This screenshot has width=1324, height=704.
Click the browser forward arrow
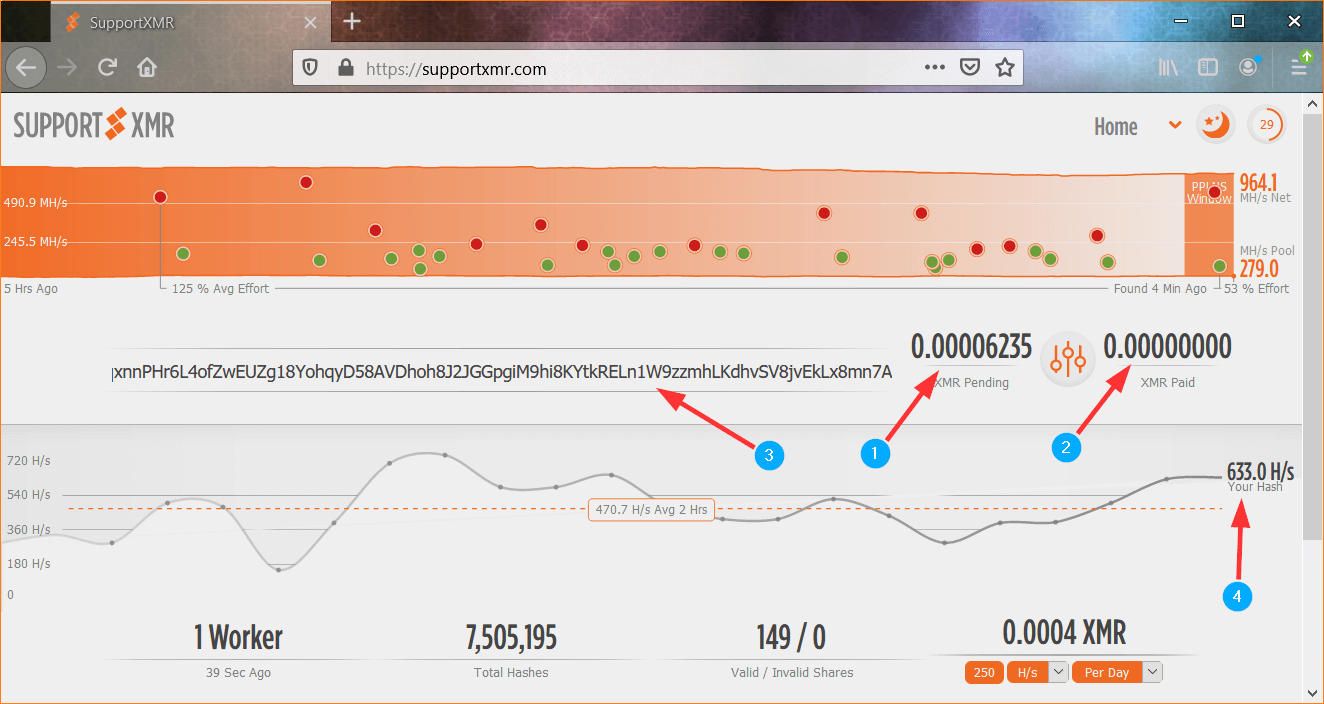[67, 68]
